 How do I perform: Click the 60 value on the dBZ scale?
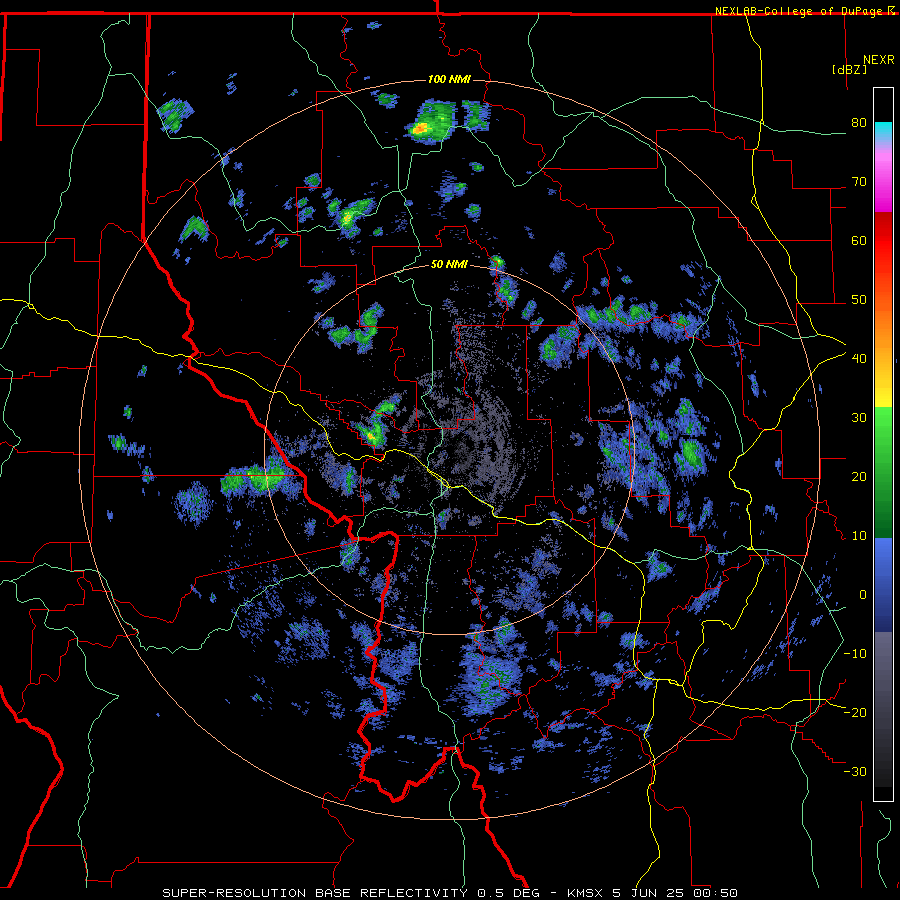pos(859,240)
